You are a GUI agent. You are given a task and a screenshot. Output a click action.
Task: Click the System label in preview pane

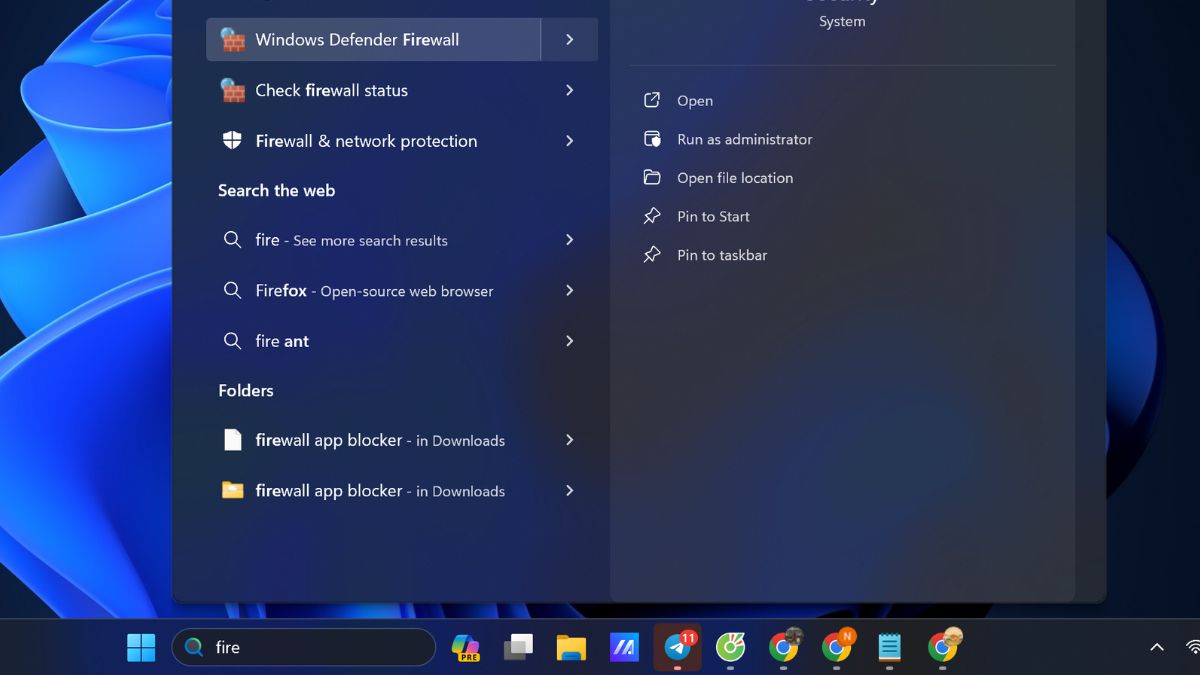click(842, 21)
